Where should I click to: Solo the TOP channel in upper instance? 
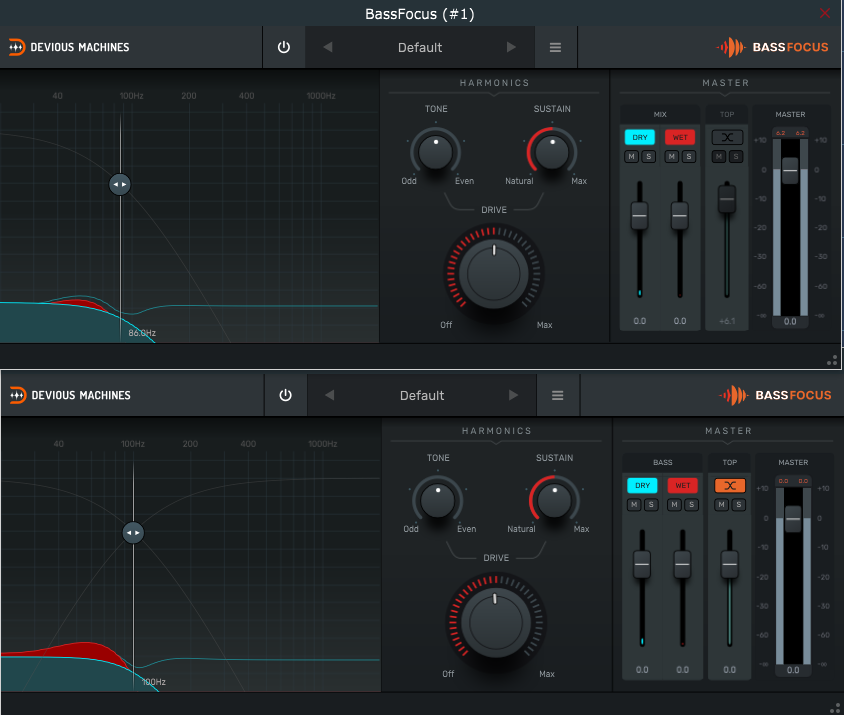(736, 157)
